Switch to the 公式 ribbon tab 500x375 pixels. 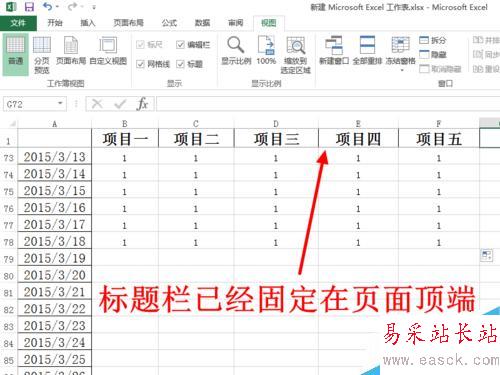(x=169, y=23)
